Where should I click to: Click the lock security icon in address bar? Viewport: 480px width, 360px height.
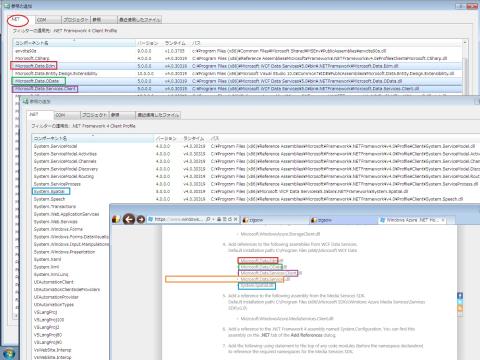tap(219, 219)
